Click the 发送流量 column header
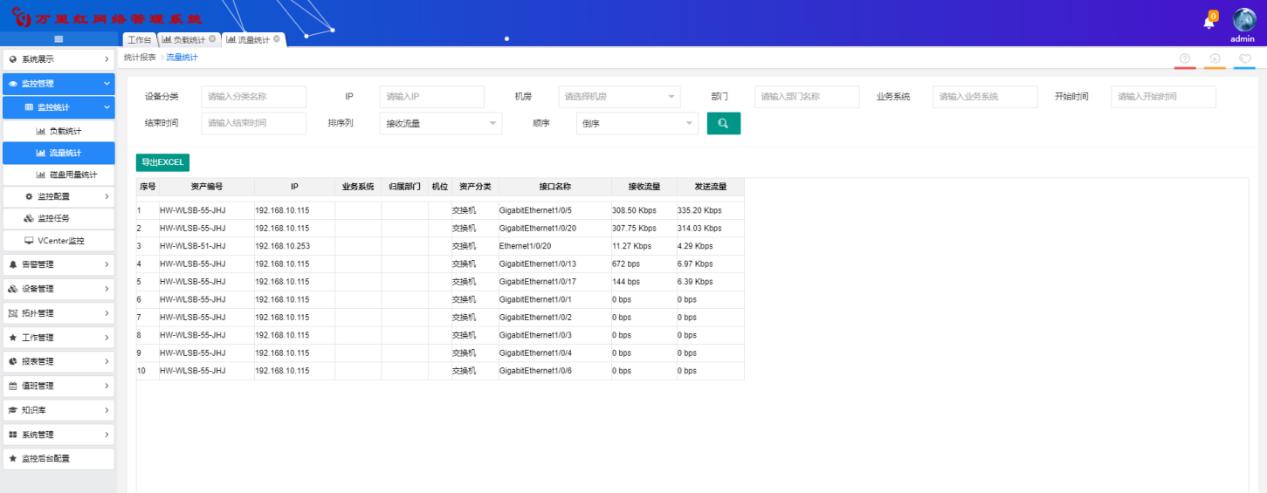 (x=709, y=187)
